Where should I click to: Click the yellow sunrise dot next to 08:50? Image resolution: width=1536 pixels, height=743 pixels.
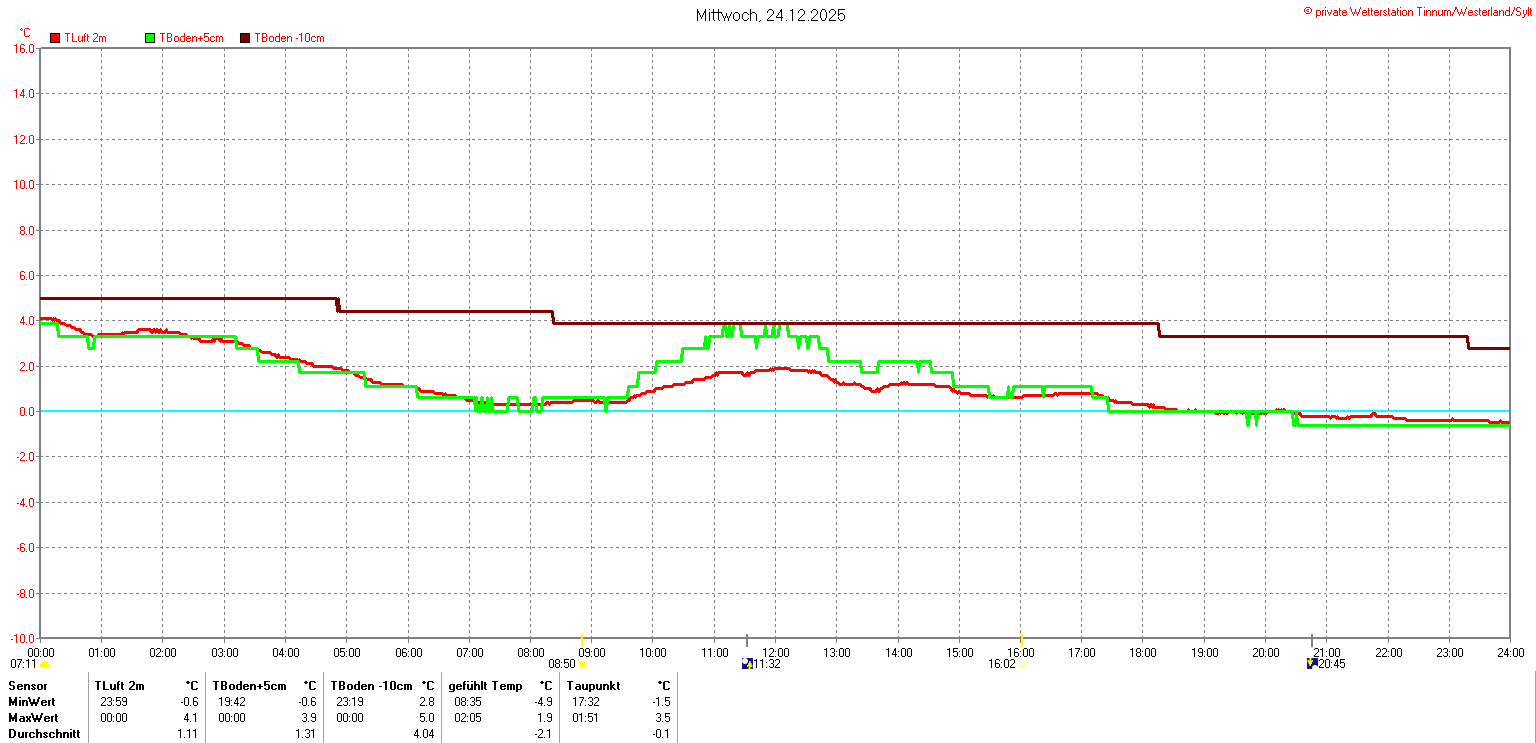[583, 664]
